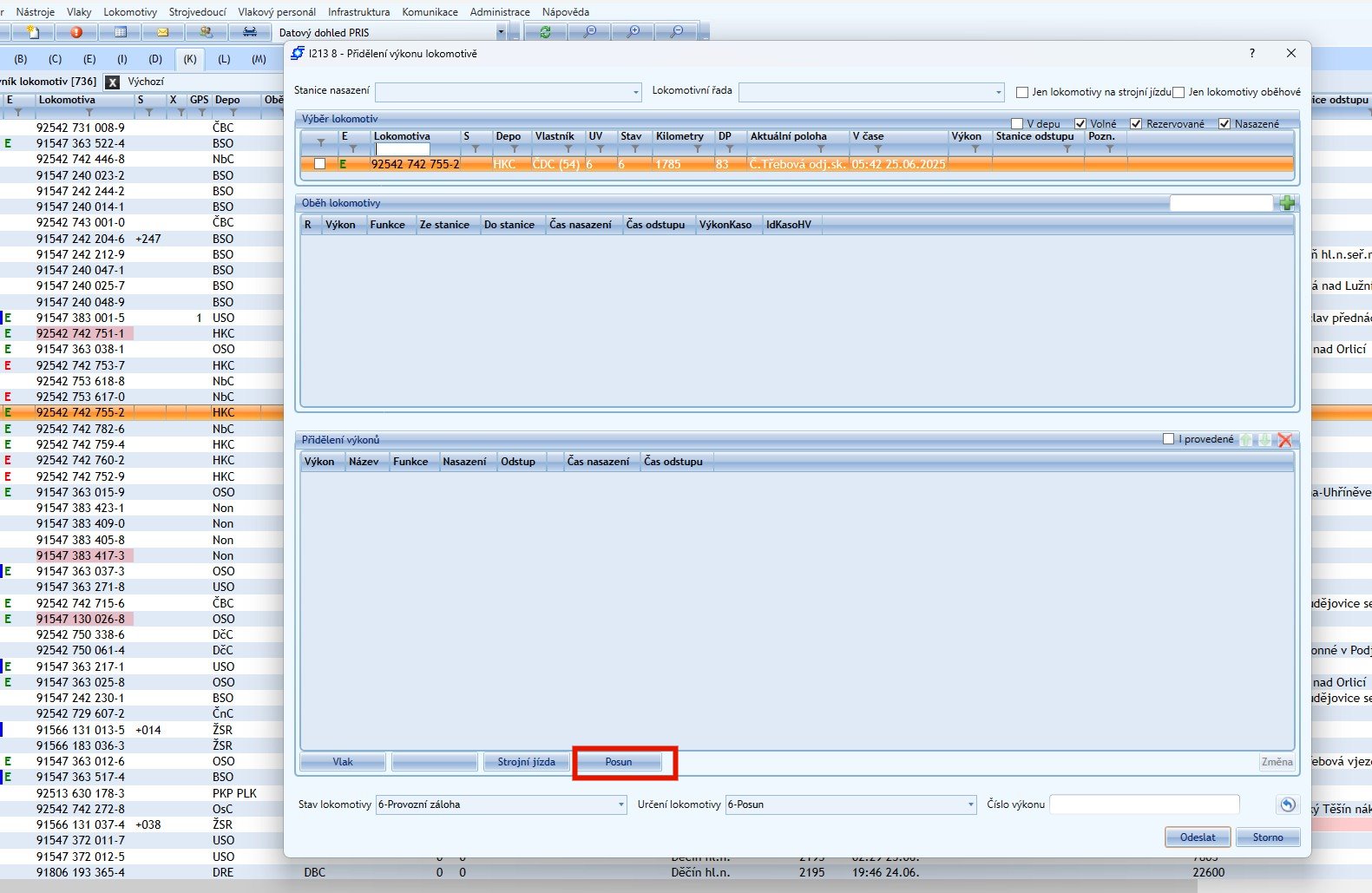1372x893 pixels.
Task: Tick Jen lokomotivy na strojní jízdu
Action: [x=1022, y=92]
